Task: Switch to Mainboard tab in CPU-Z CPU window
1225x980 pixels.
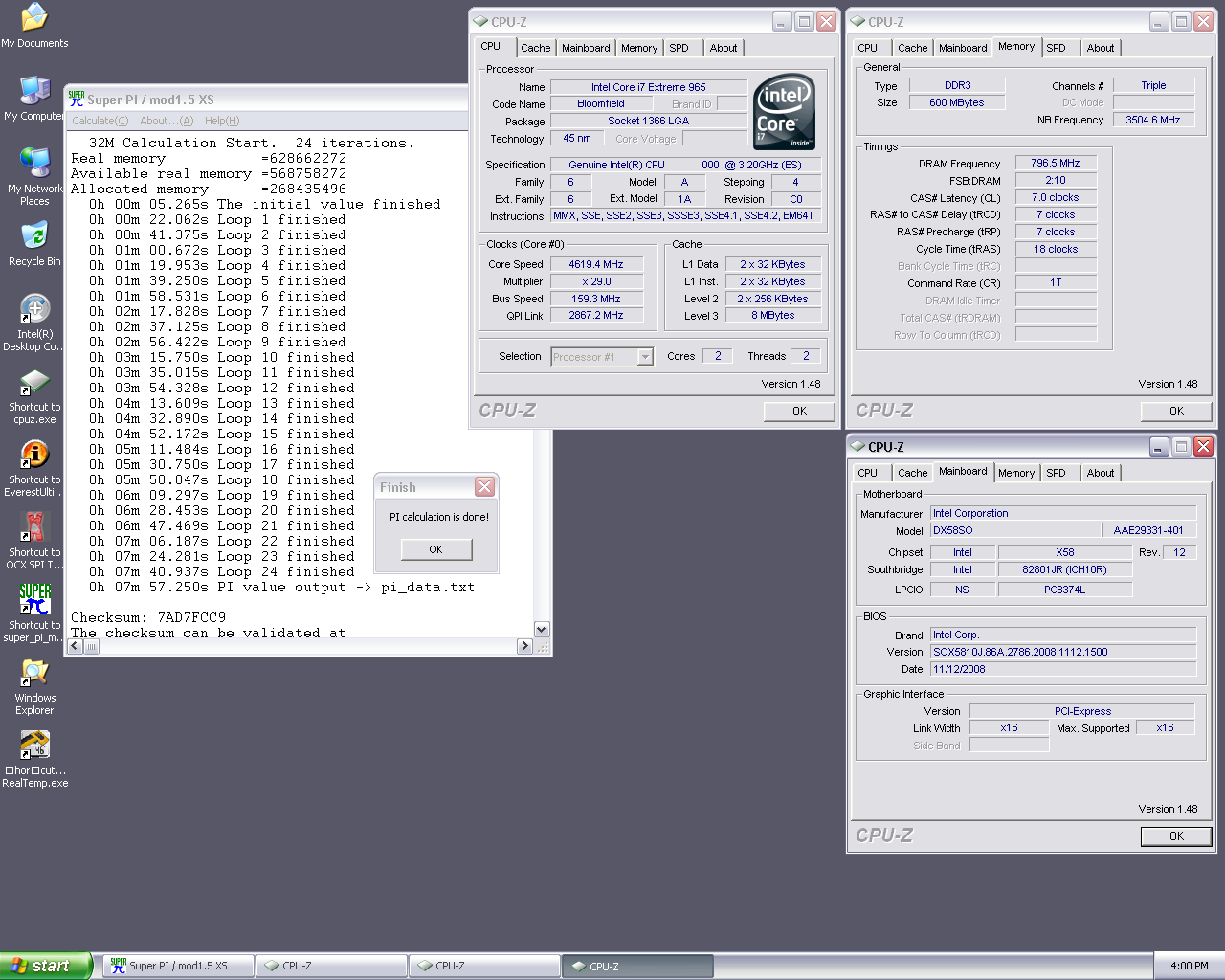Action: 586,48
